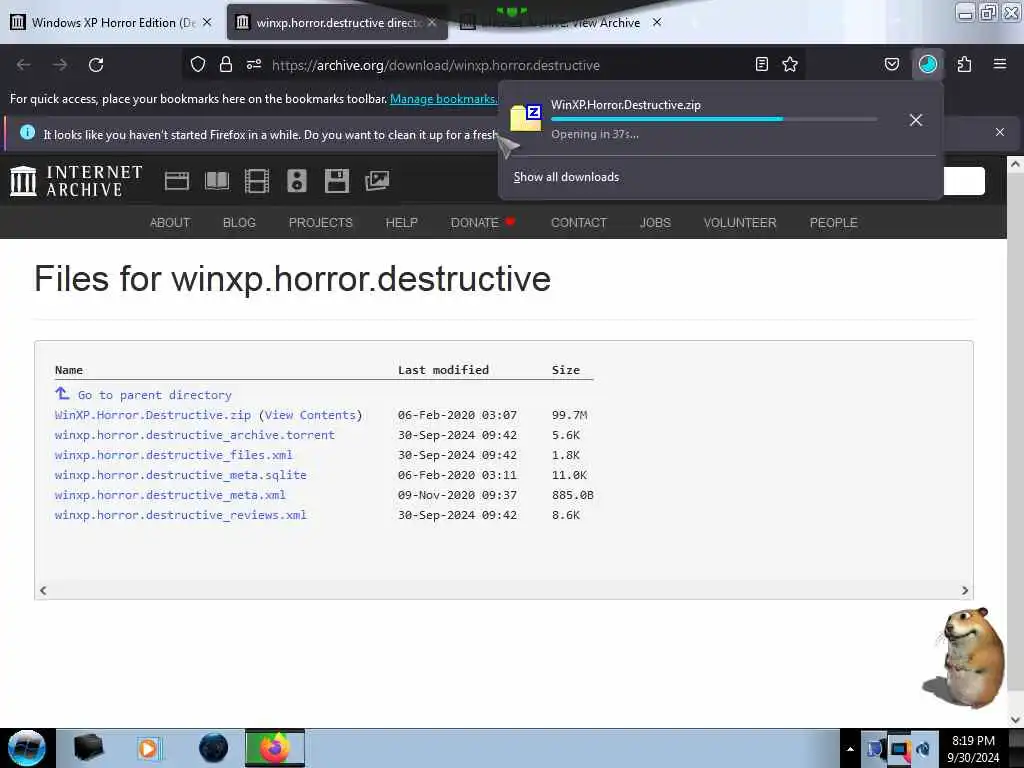1024x768 pixels.
Task: Go to the Internet Archive logo home
Action: (76, 181)
